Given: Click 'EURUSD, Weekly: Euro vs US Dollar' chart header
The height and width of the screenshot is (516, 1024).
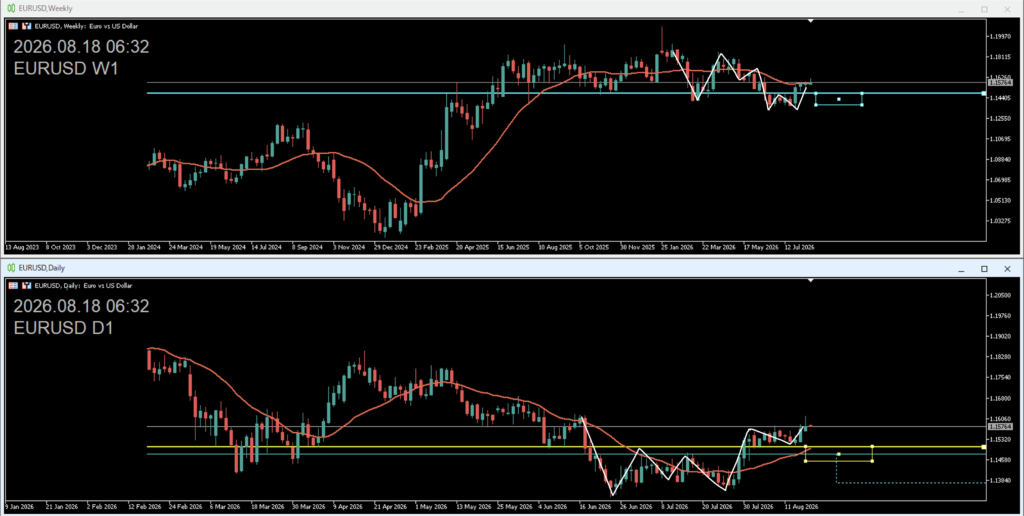Looking at the screenshot, I should [86, 26].
